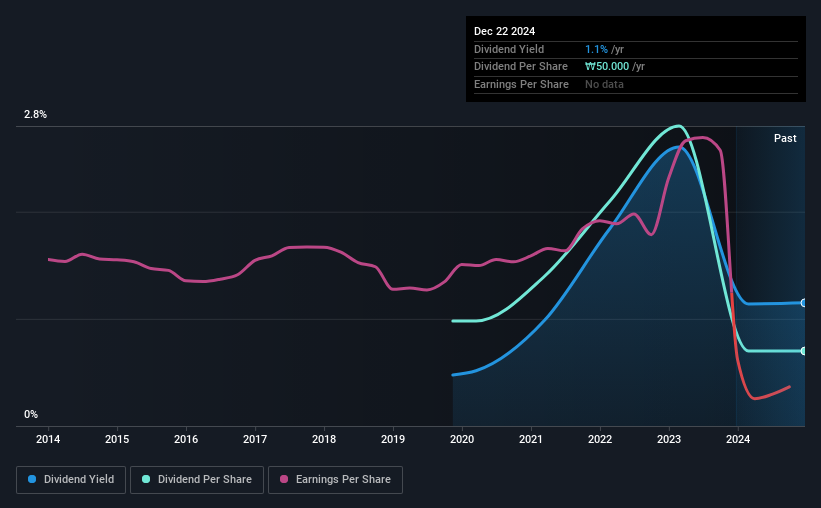Click the 2016 x-axis label

(x=186, y=439)
